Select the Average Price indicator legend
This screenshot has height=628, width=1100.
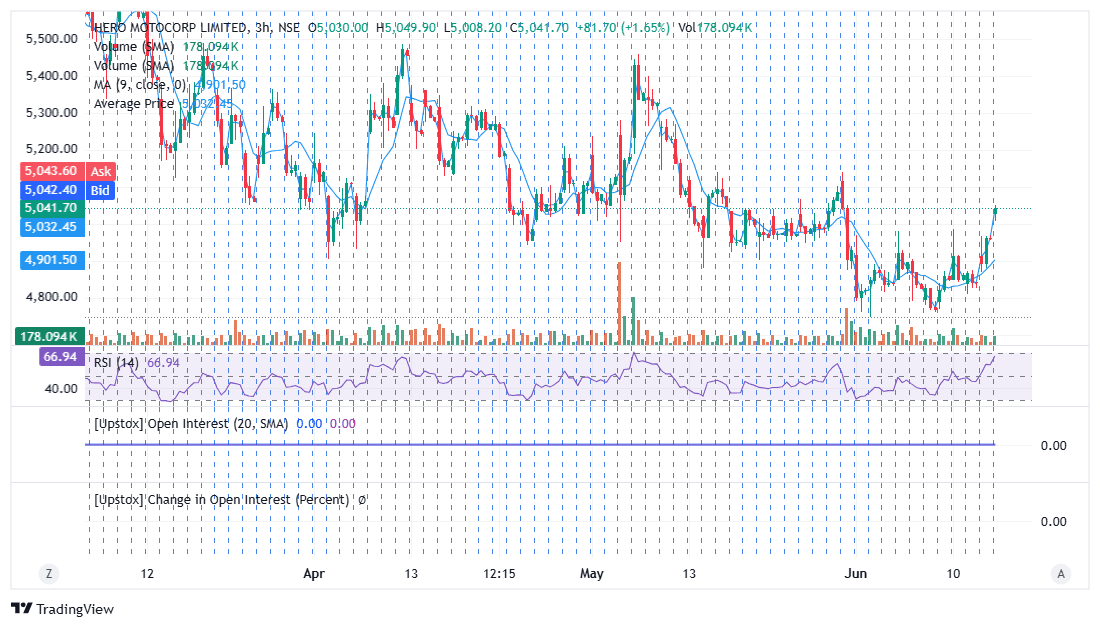pyautogui.click(x=134, y=104)
